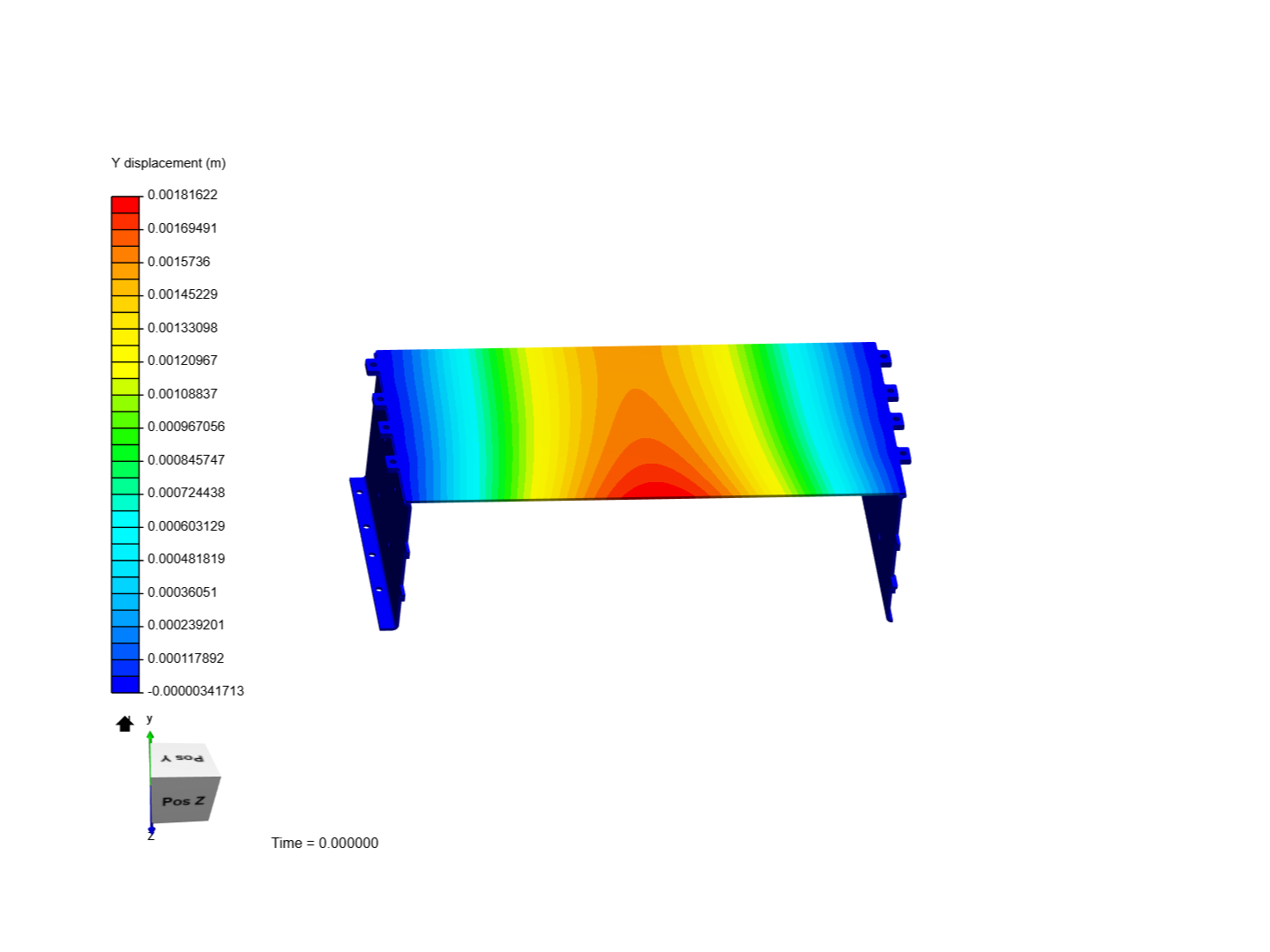The image size is (1270, 952).
Task: Select the legend value 0.000117892
Action: tap(186, 658)
